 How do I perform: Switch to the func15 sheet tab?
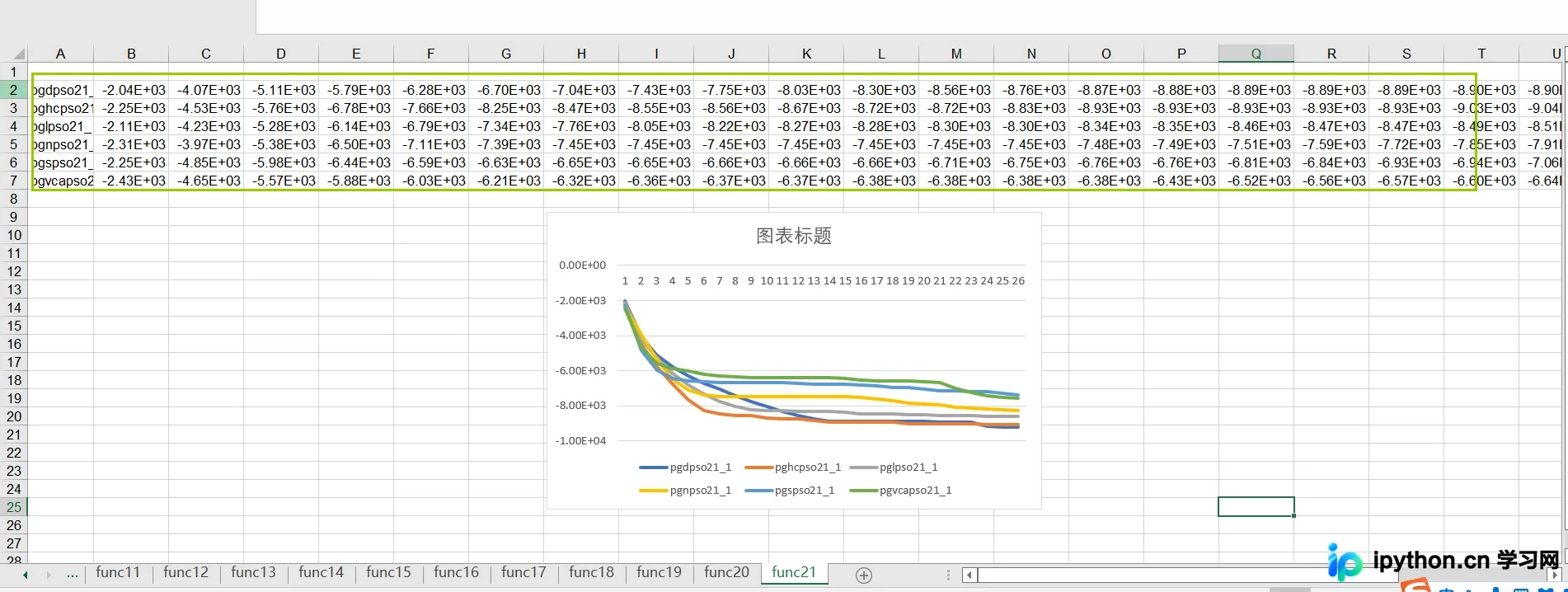tap(388, 572)
